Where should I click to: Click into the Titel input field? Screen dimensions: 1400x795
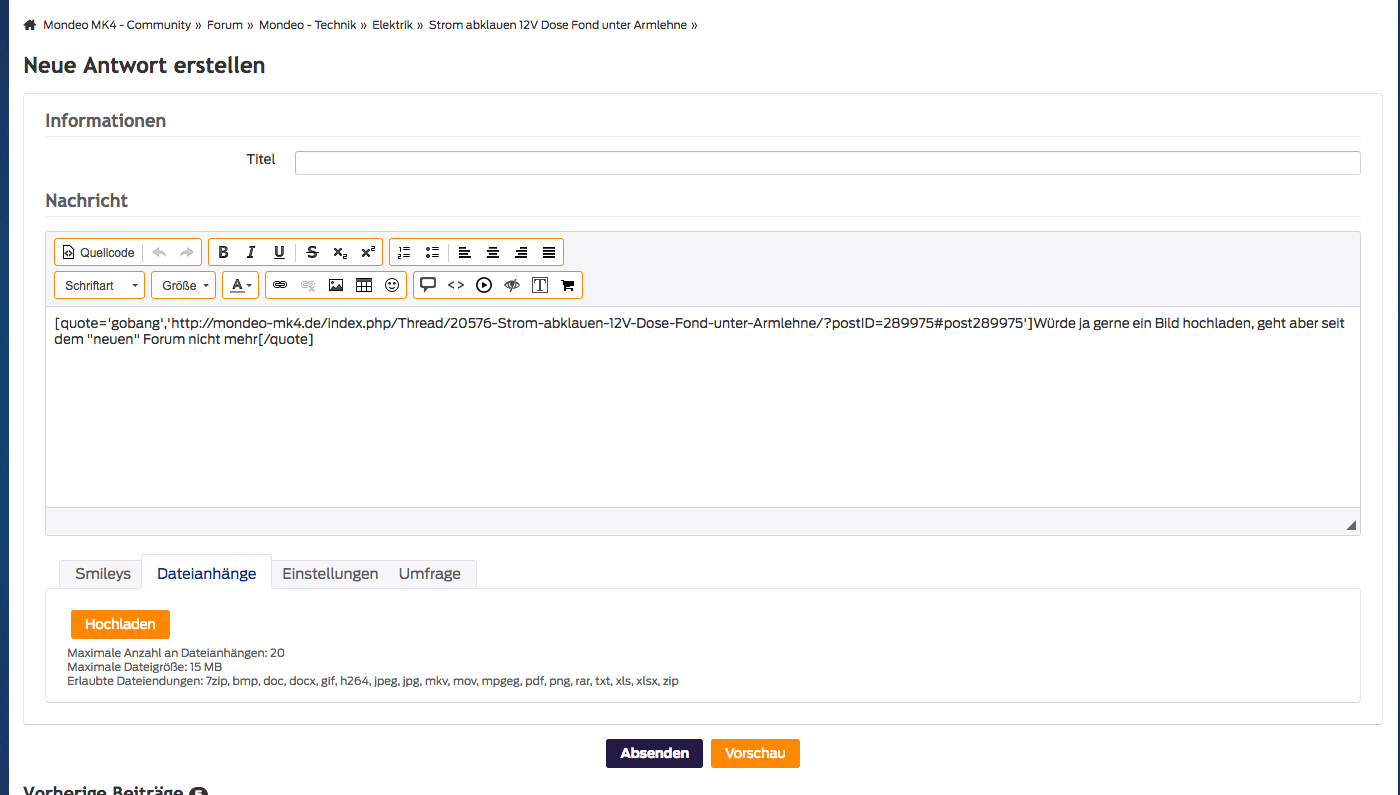(827, 163)
